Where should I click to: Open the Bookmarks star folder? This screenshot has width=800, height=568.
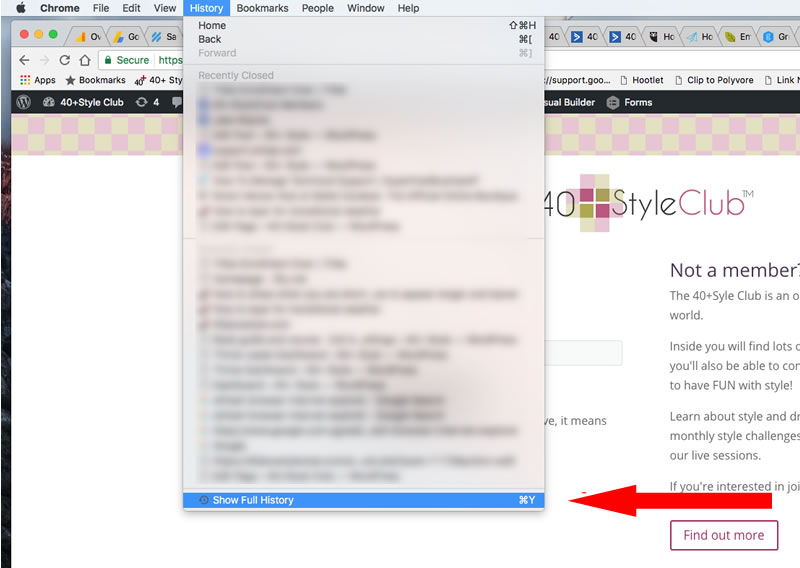click(x=95, y=80)
